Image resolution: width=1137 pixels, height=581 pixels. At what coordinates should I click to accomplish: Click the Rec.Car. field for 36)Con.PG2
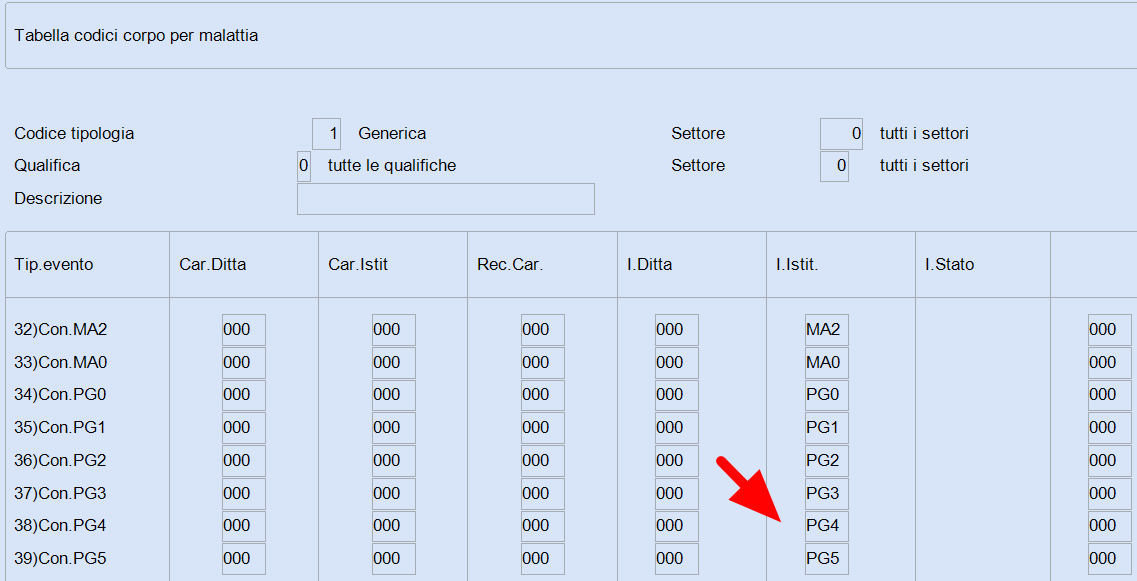click(542, 461)
